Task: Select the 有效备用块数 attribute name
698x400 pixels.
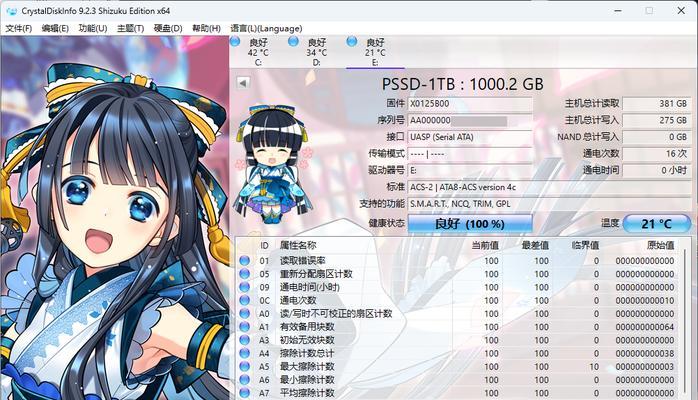Action: coord(307,327)
